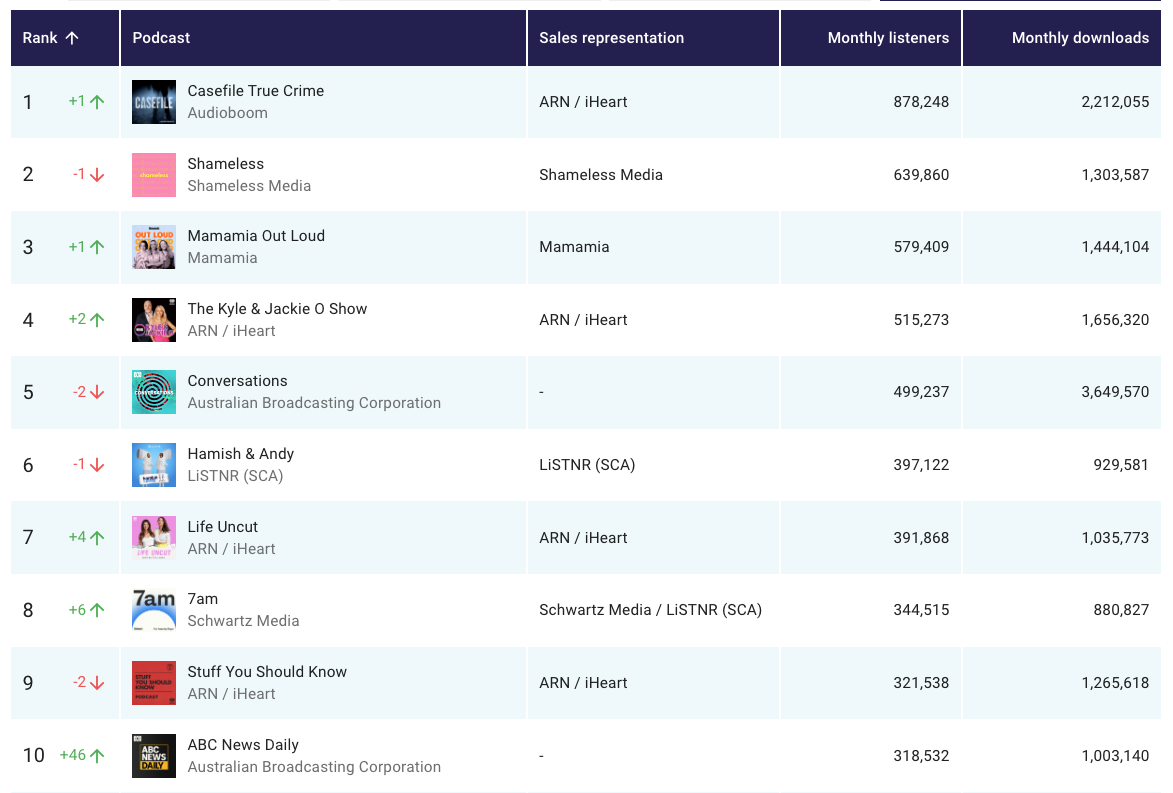
Task: Click the green up arrow for Casefile
Action: coord(97,102)
